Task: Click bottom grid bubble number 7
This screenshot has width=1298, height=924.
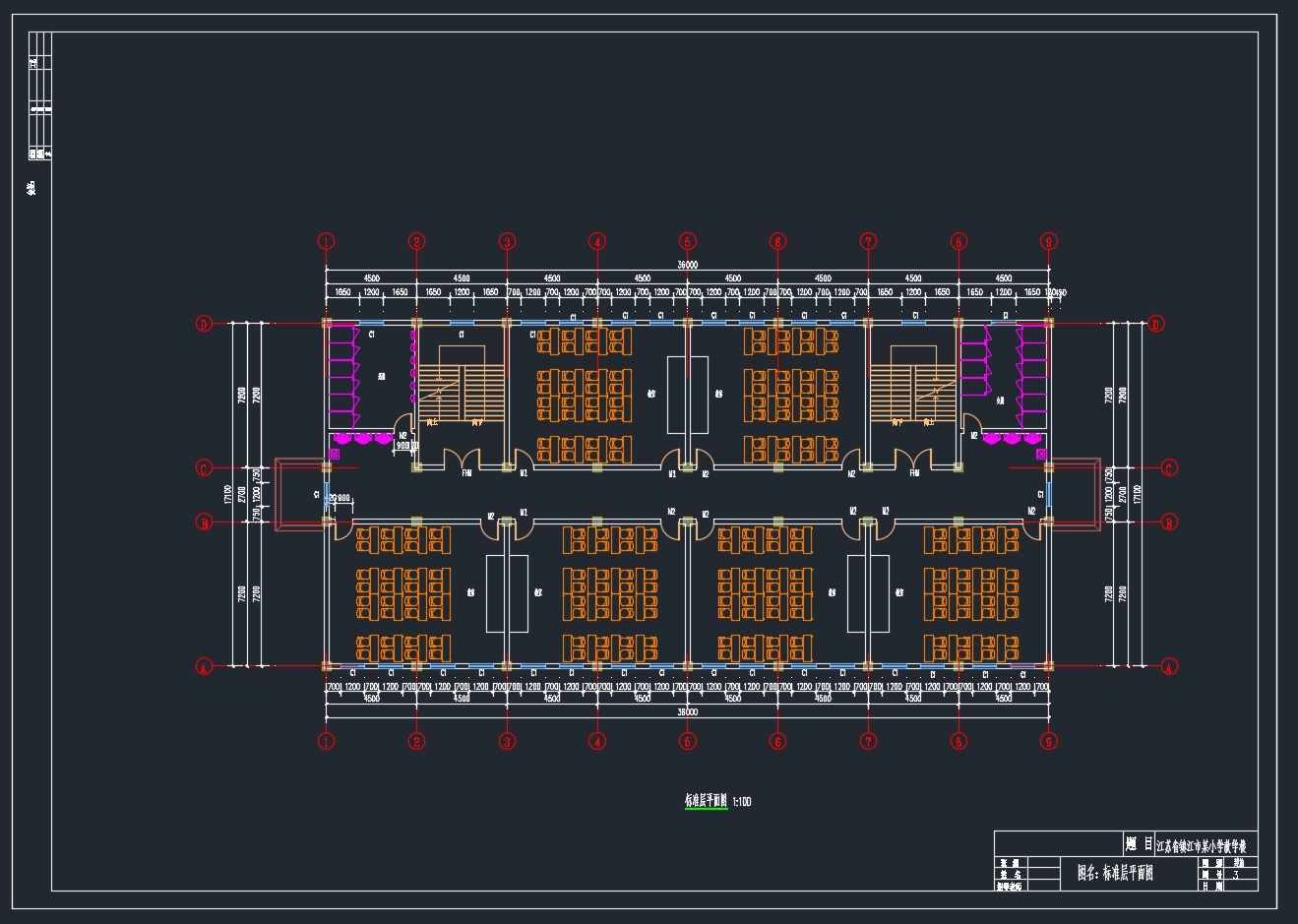Action: [868, 741]
